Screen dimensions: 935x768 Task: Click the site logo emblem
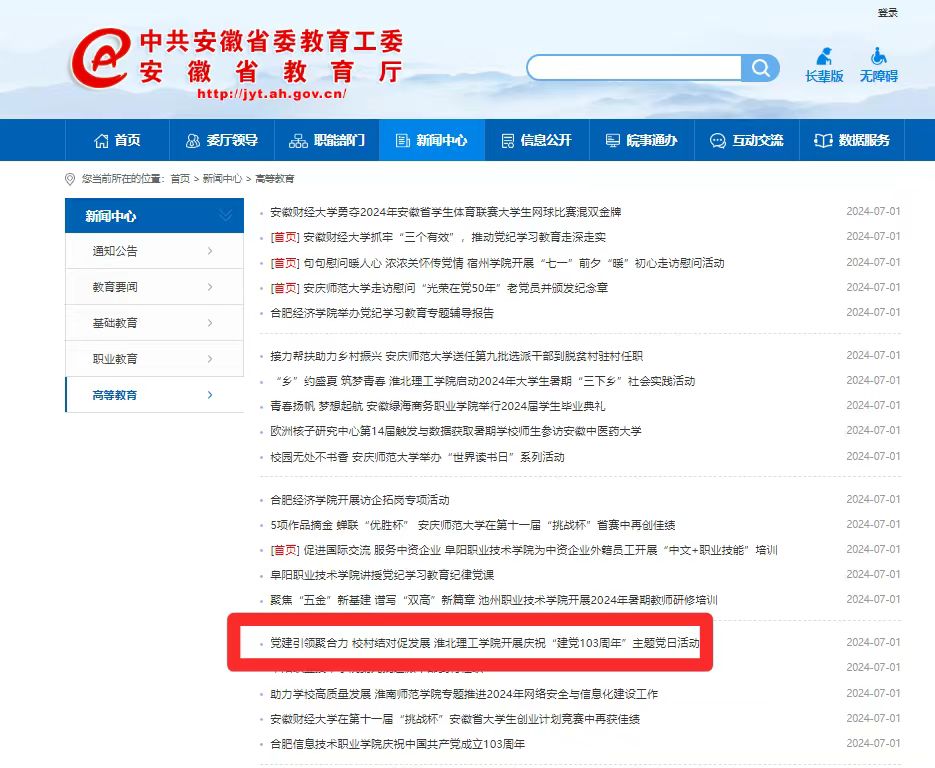click(x=99, y=58)
